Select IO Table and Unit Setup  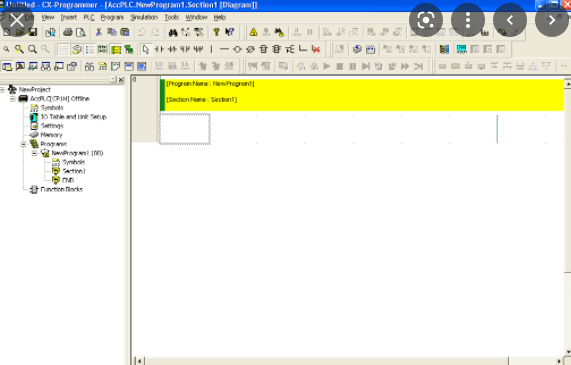point(73,117)
